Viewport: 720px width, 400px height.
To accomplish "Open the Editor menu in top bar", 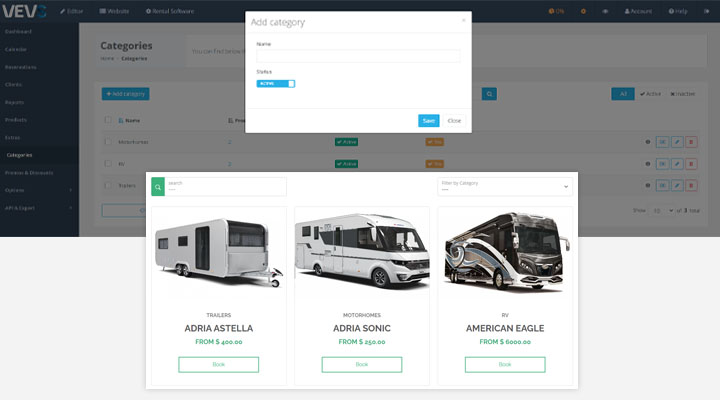I will click(71, 11).
